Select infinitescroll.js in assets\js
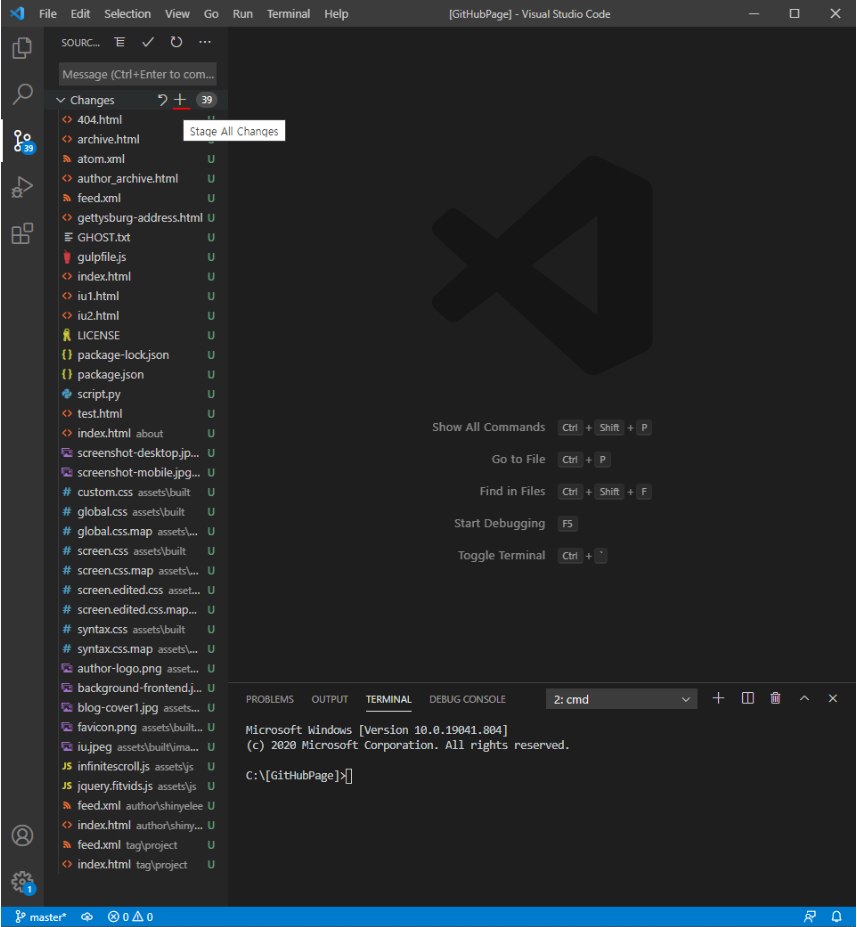This screenshot has height=927, width=857. pos(139,766)
